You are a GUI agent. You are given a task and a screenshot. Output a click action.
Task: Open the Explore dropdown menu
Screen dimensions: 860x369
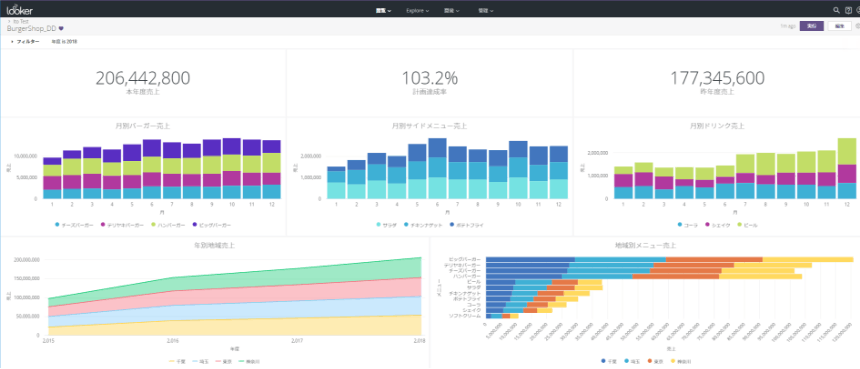[417, 10]
